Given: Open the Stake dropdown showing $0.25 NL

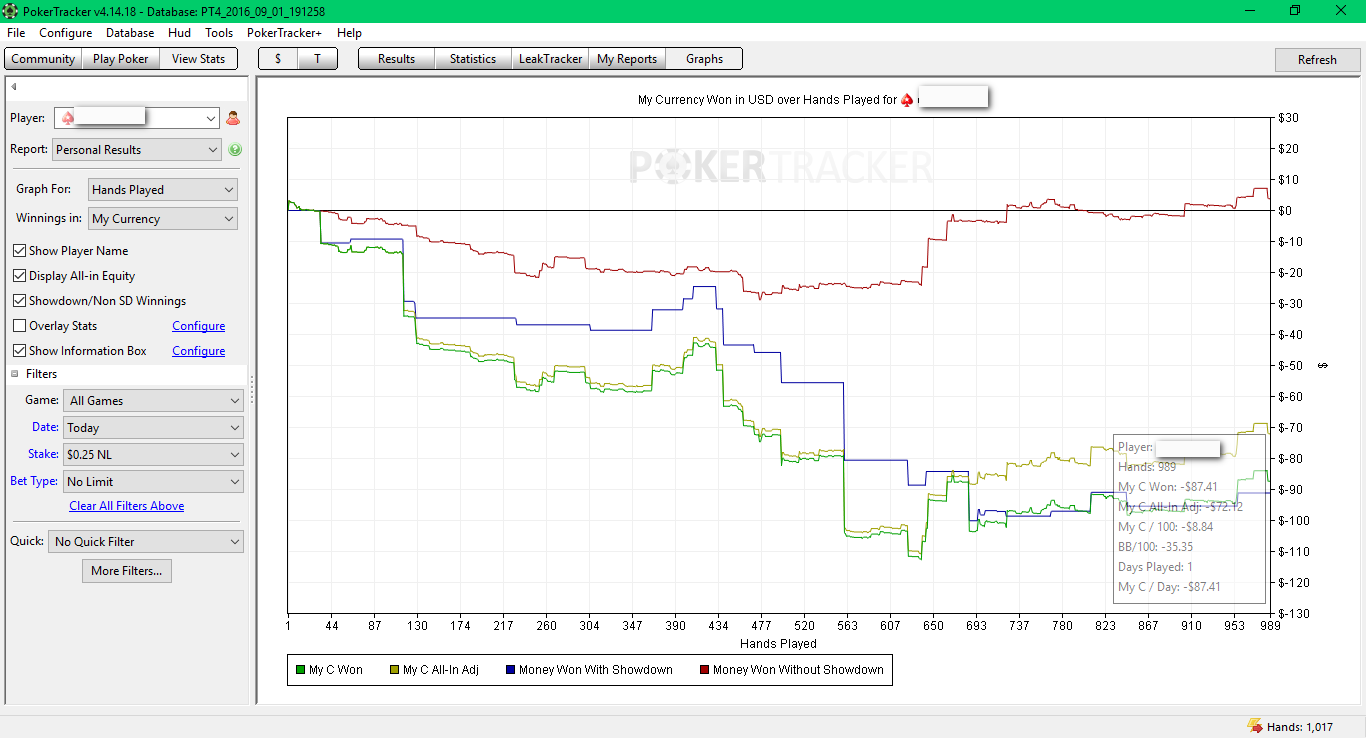Looking at the screenshot, I should tap(153, 455).
